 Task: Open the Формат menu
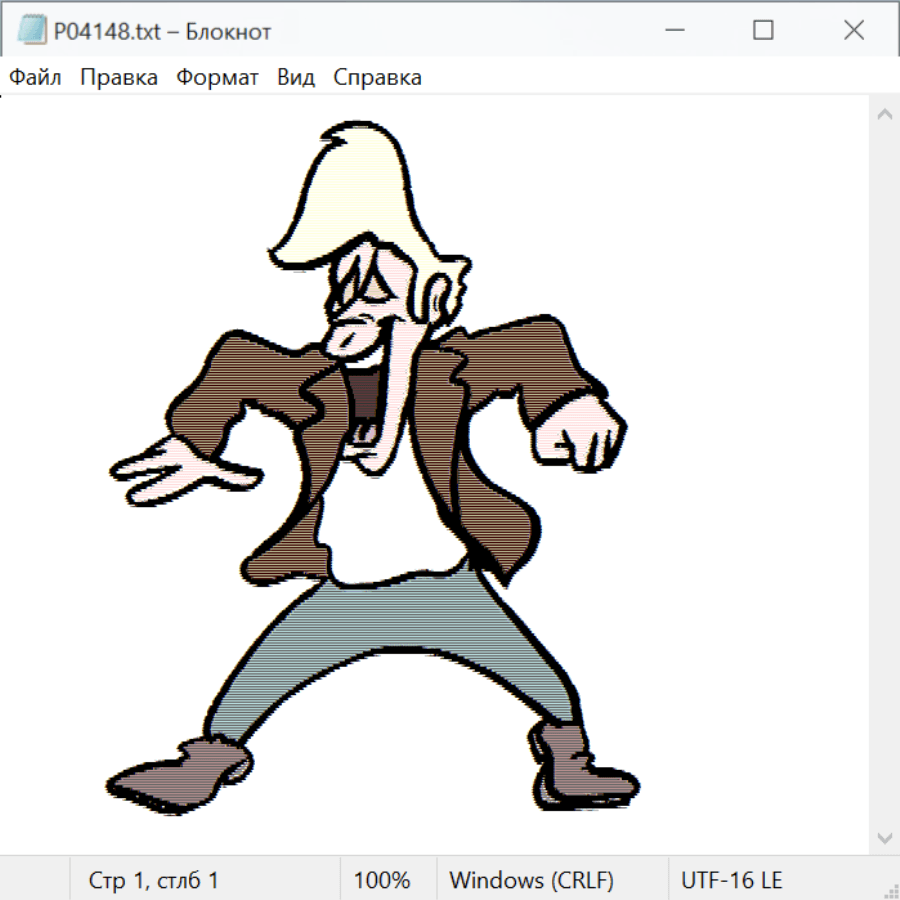217,78
